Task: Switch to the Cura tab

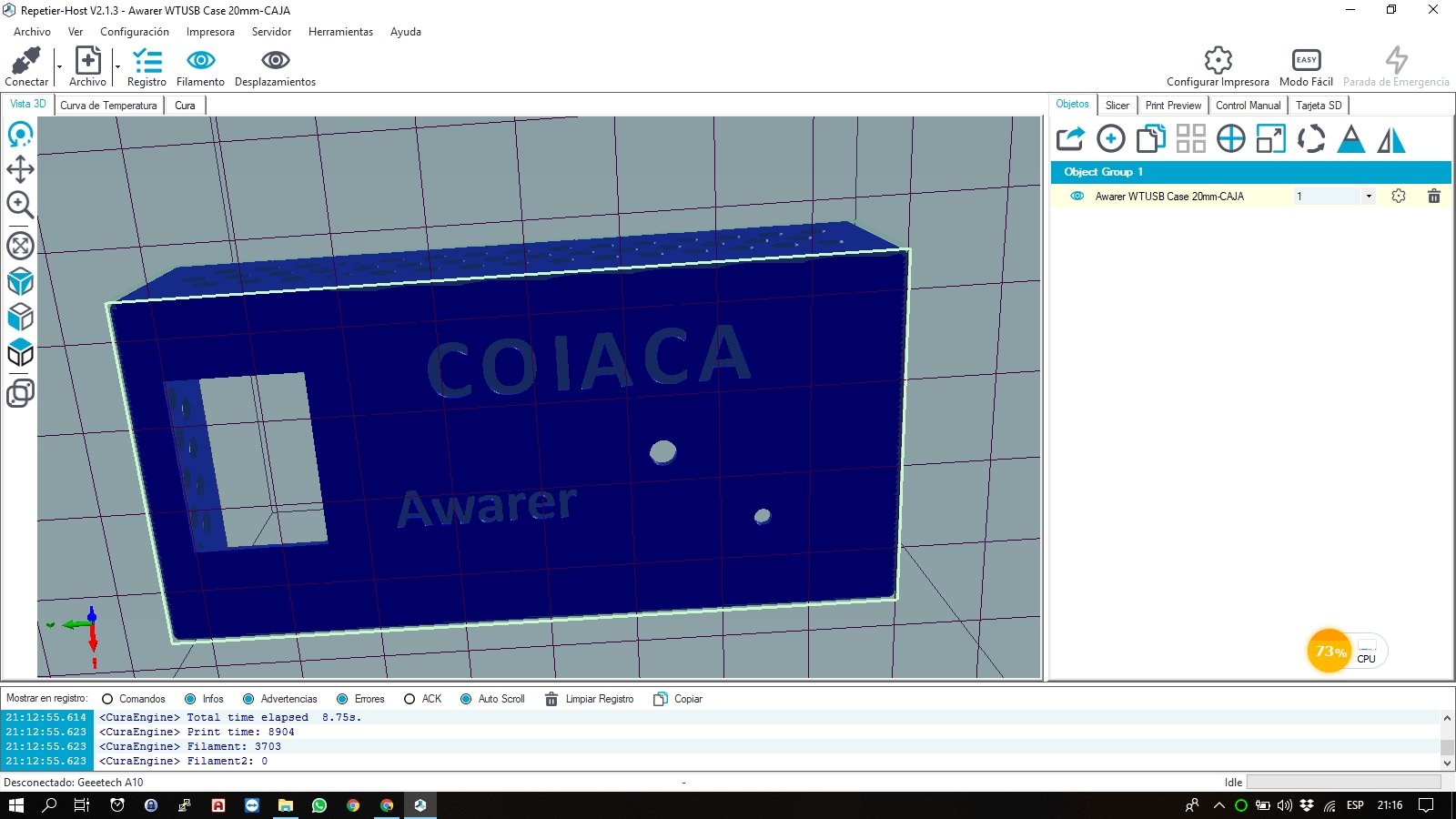Action: click(x=185, y=106)
